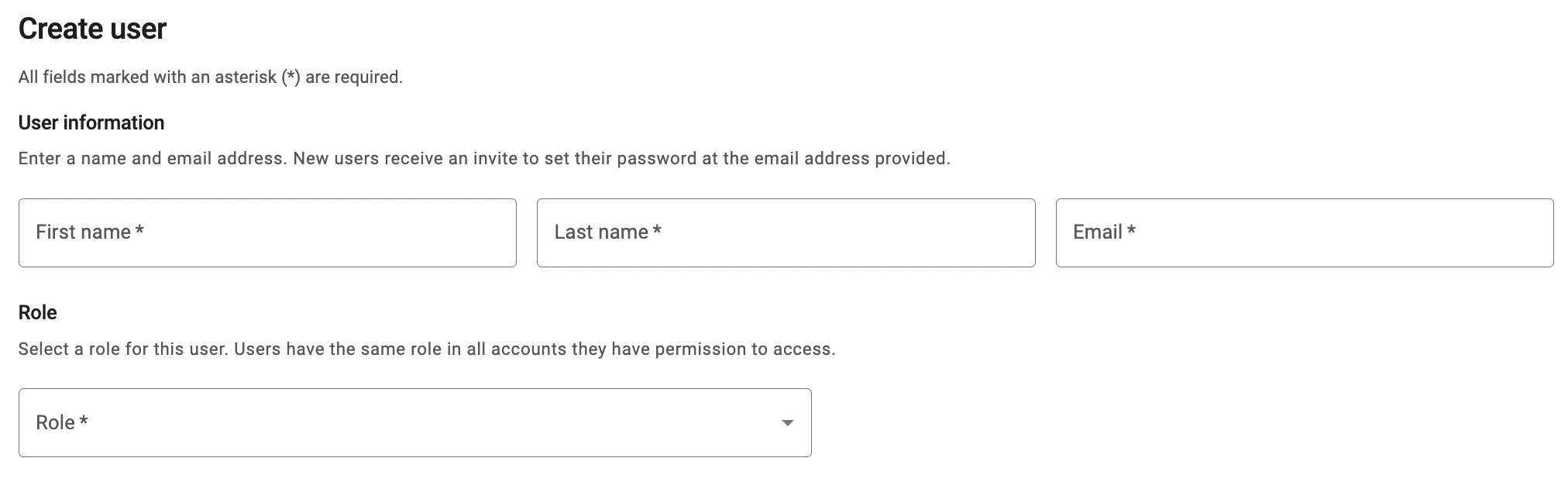Click the "Select a role" description text

(x=427, y=349)
